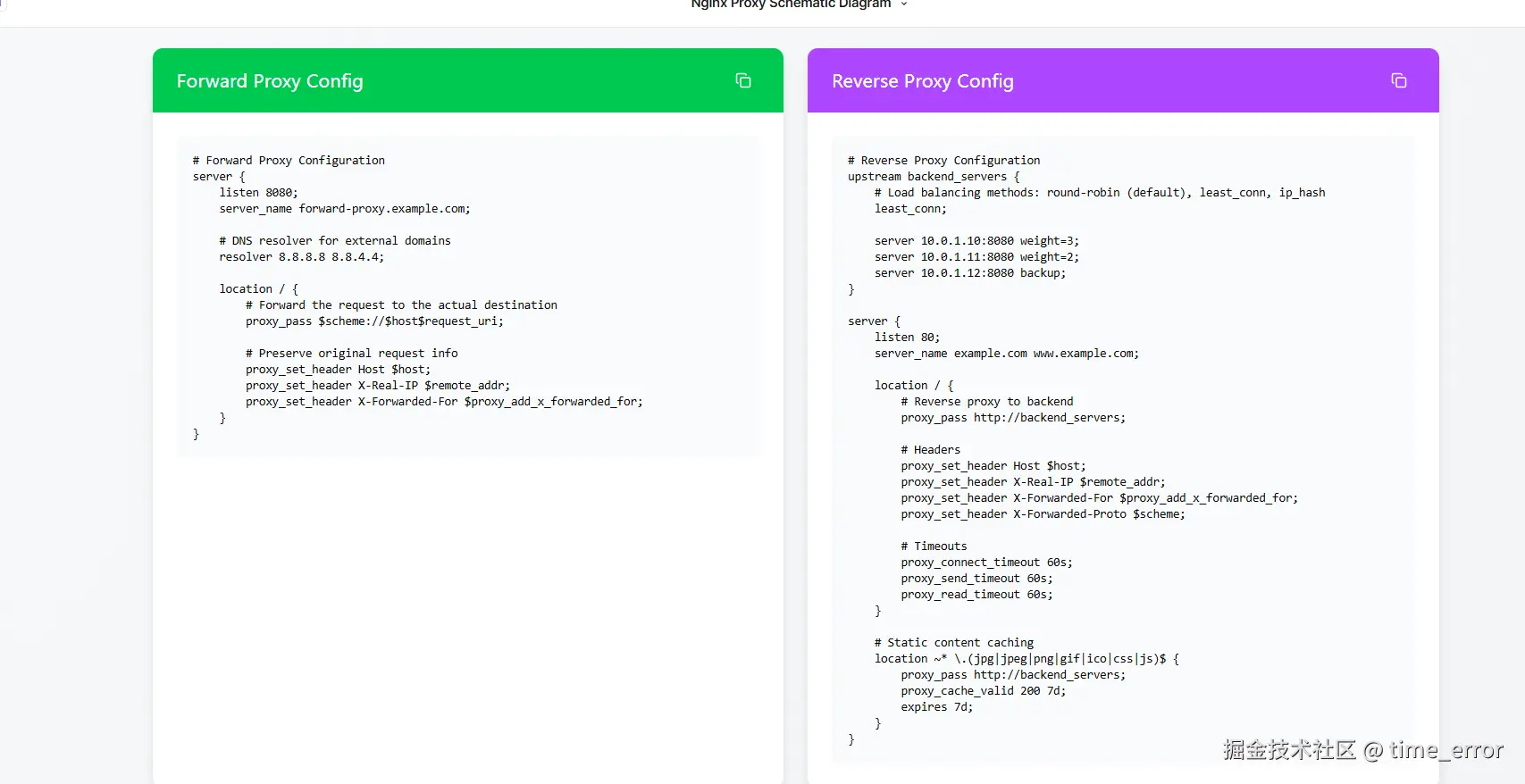Click "server 10.0.1.11:8080 weight=2;" line
Viewport: 1525px width, 784px height.
coord(976,257)
